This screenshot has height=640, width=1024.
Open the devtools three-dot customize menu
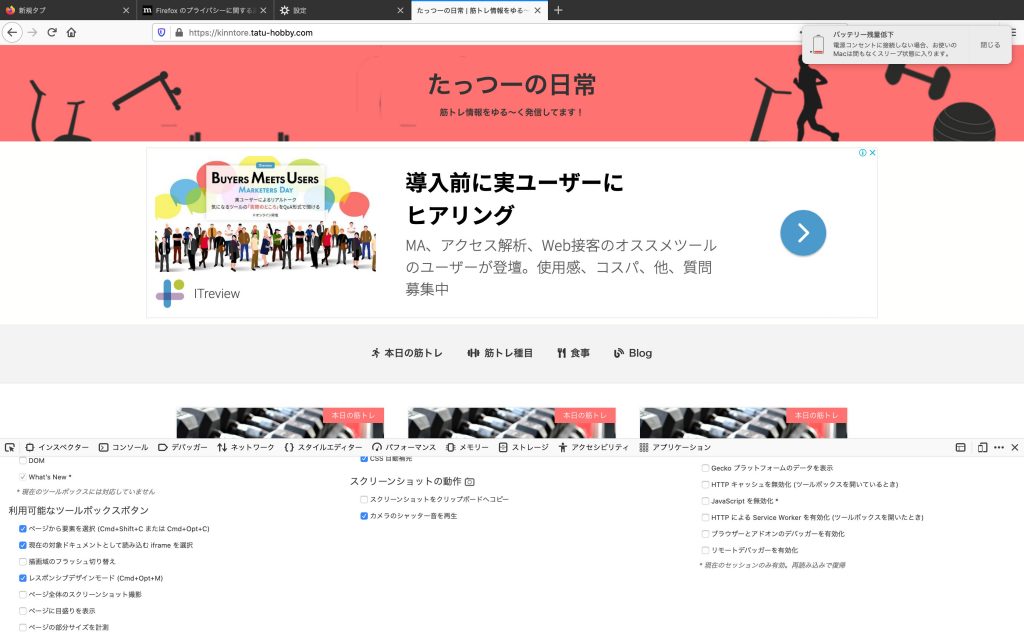(998, 447)
